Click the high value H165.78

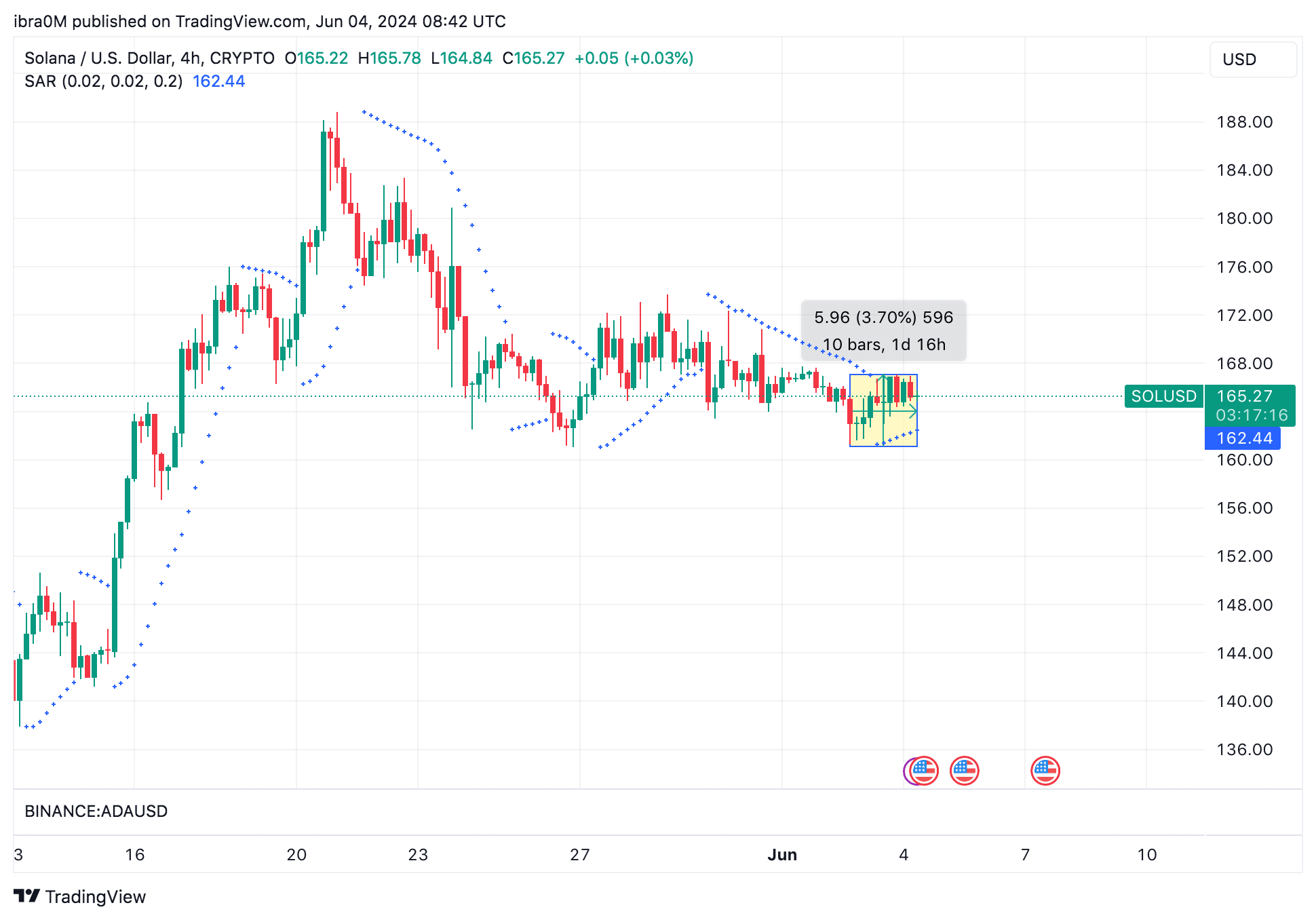389,58
